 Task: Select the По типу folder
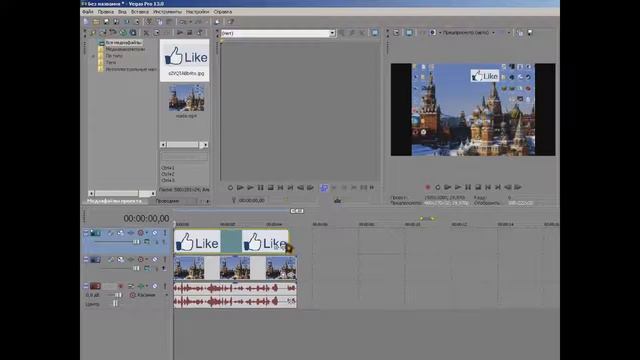(x=114, y=56)
